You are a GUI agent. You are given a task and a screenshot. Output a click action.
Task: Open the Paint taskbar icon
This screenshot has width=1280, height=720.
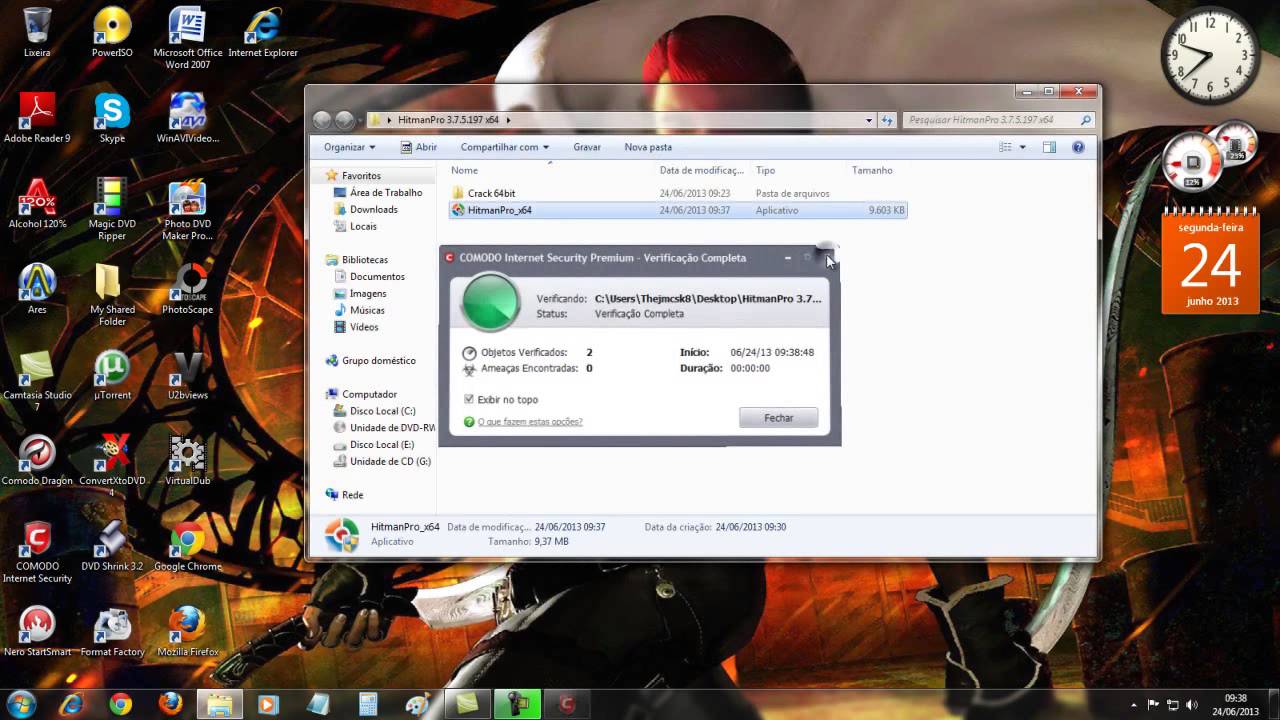click(x=416, y=704)
